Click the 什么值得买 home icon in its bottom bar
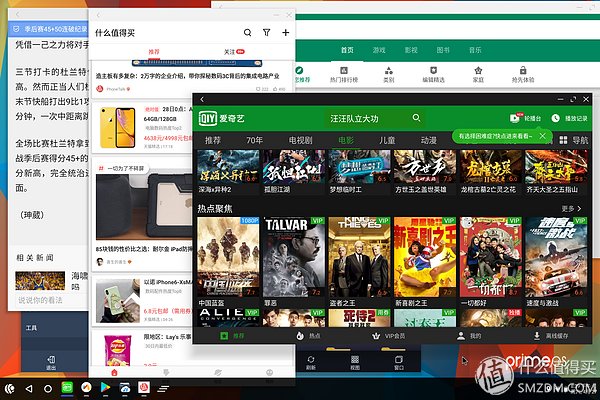Screen dimensions: 600x400 (x=114, y=372)
